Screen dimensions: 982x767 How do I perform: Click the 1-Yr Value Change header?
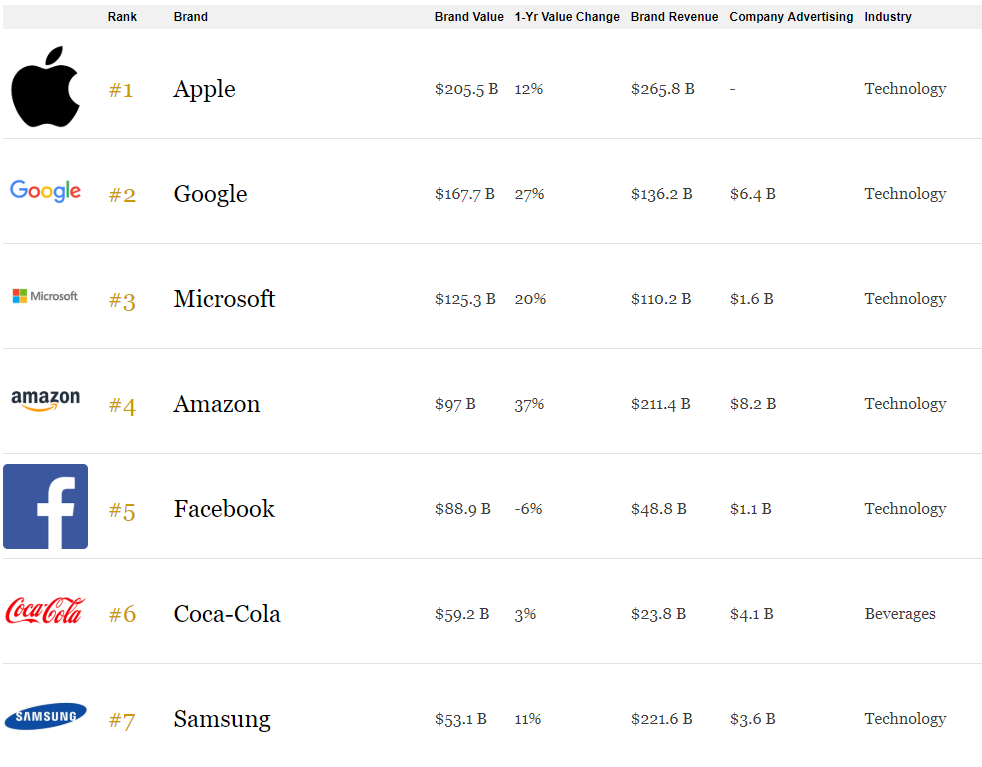[567, 17]
